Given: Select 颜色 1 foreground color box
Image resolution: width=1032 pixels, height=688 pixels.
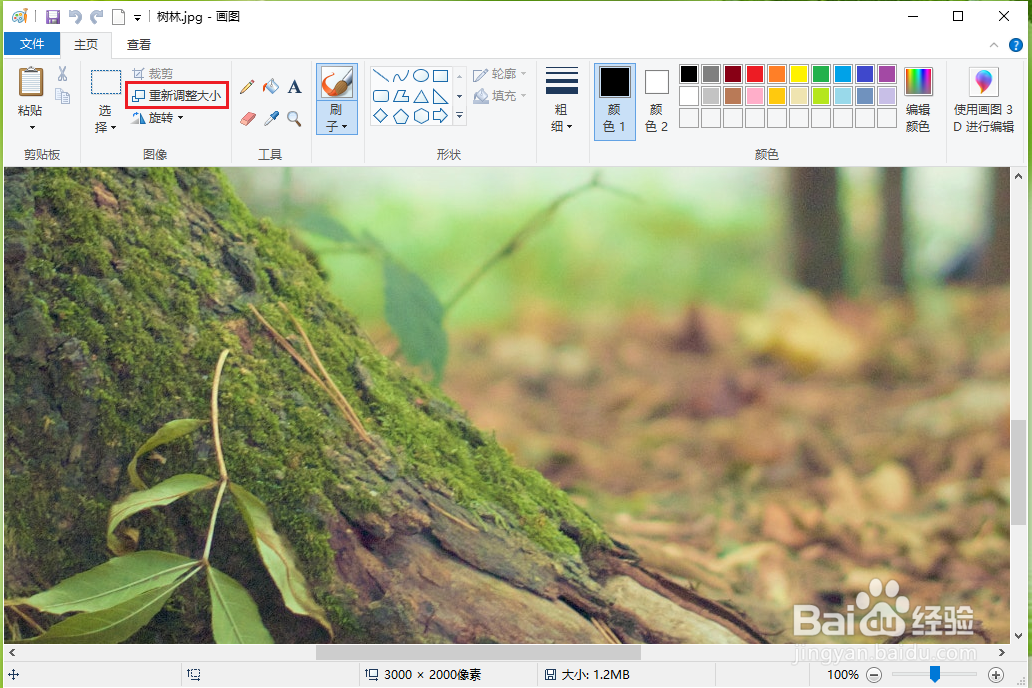Looking at the screenshot, I should [614, 101].
